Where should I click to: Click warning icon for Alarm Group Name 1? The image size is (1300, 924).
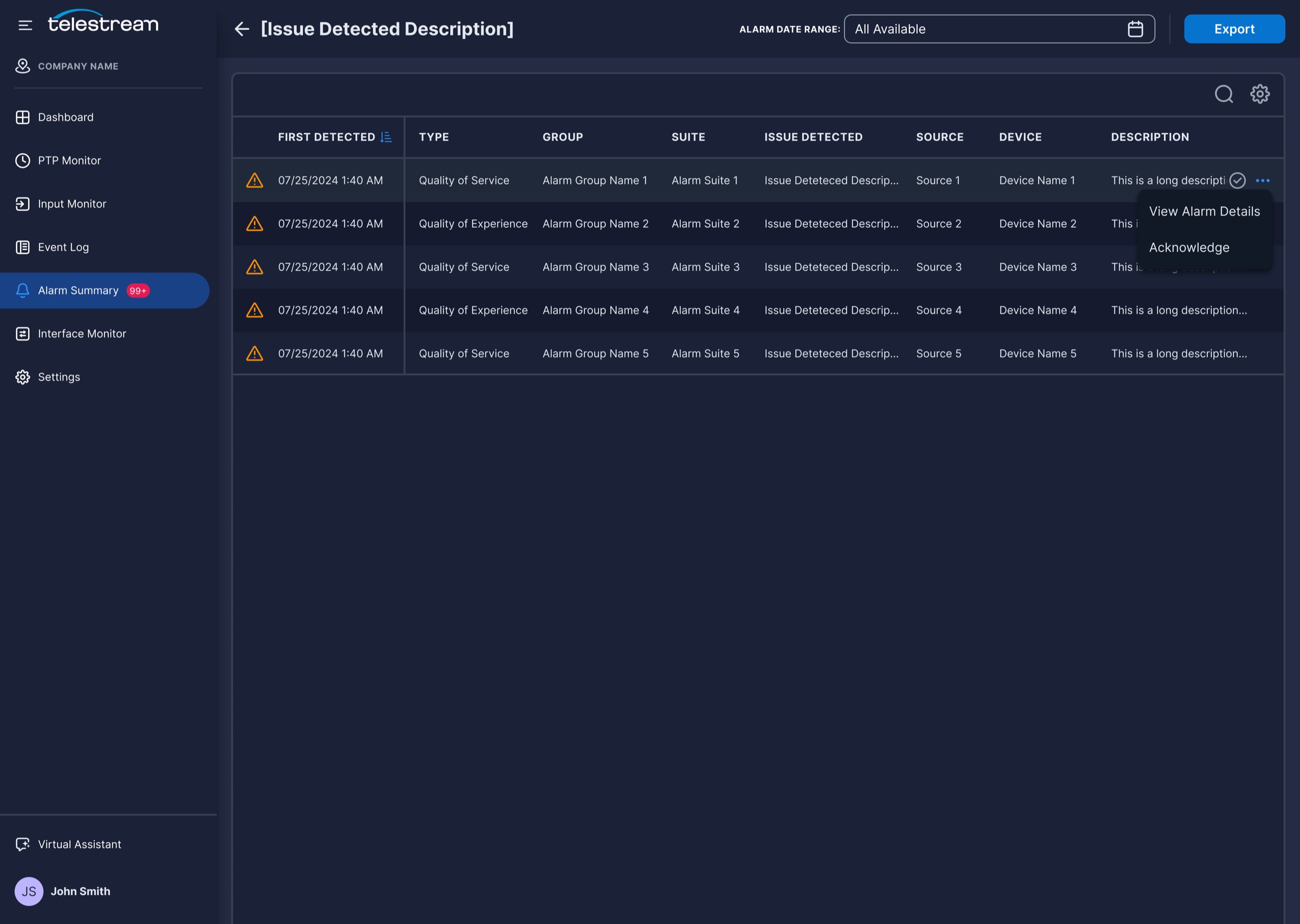(x=254, y=180)
